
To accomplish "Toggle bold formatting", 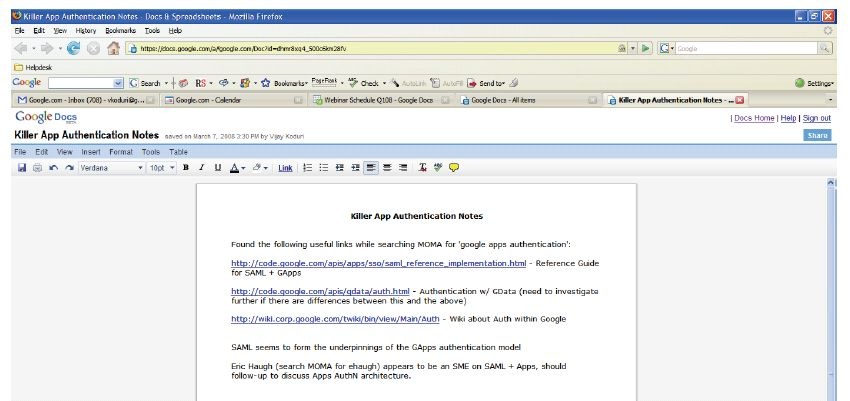I will [x=186, y=168].
